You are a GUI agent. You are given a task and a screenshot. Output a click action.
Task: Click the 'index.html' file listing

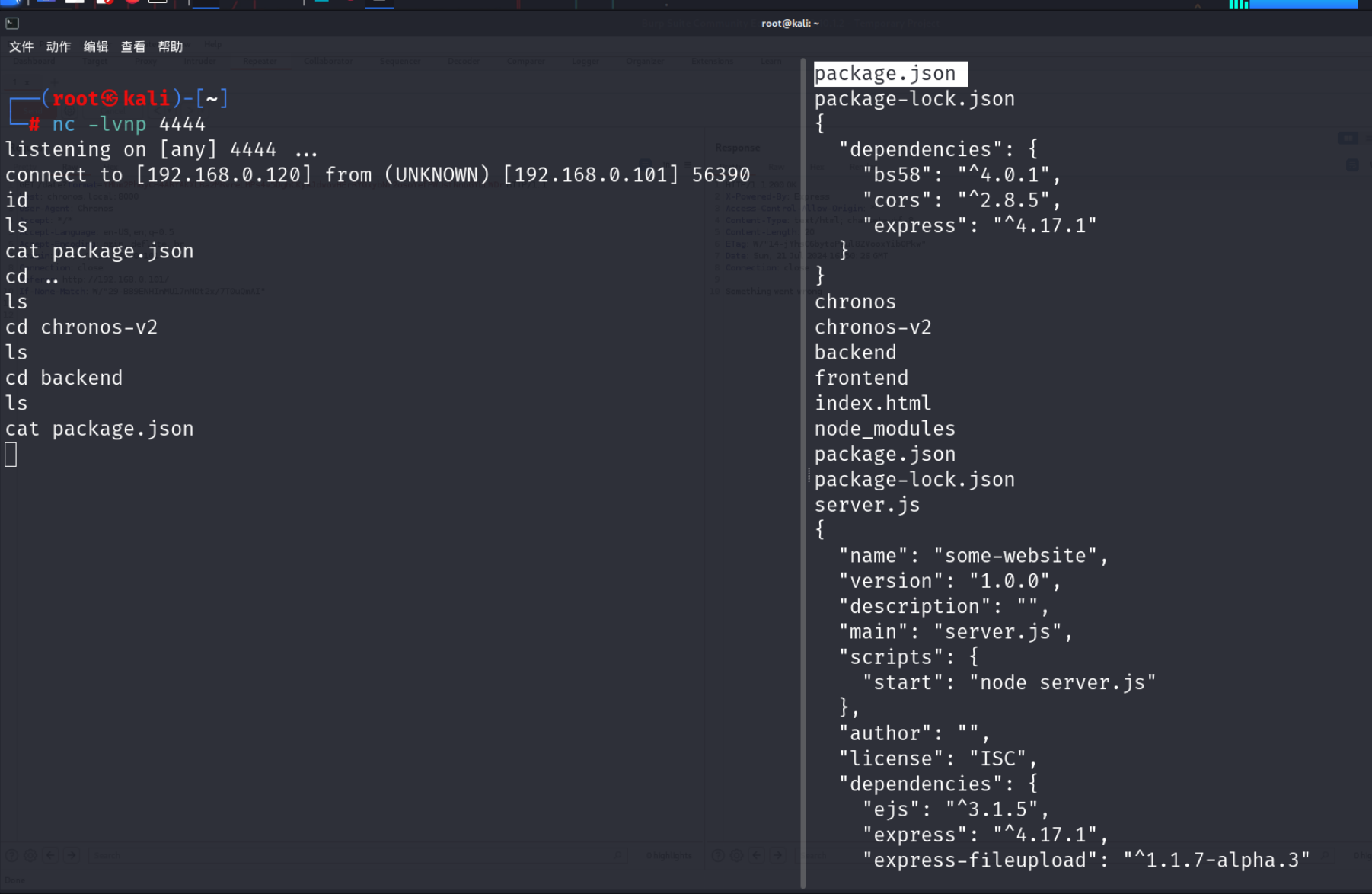[873, 404]
